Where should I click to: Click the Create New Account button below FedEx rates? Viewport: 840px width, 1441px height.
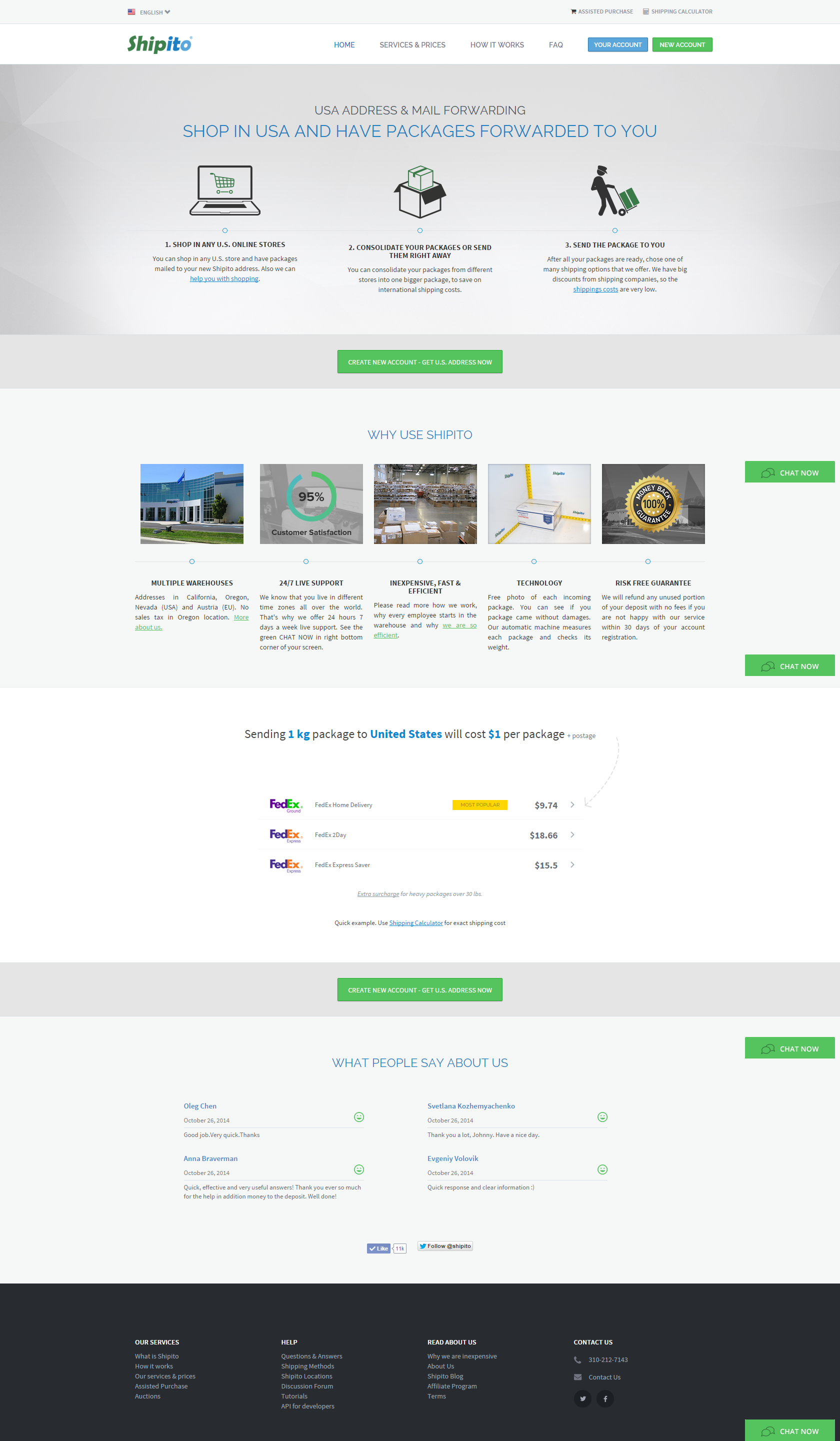click(419, 990)
